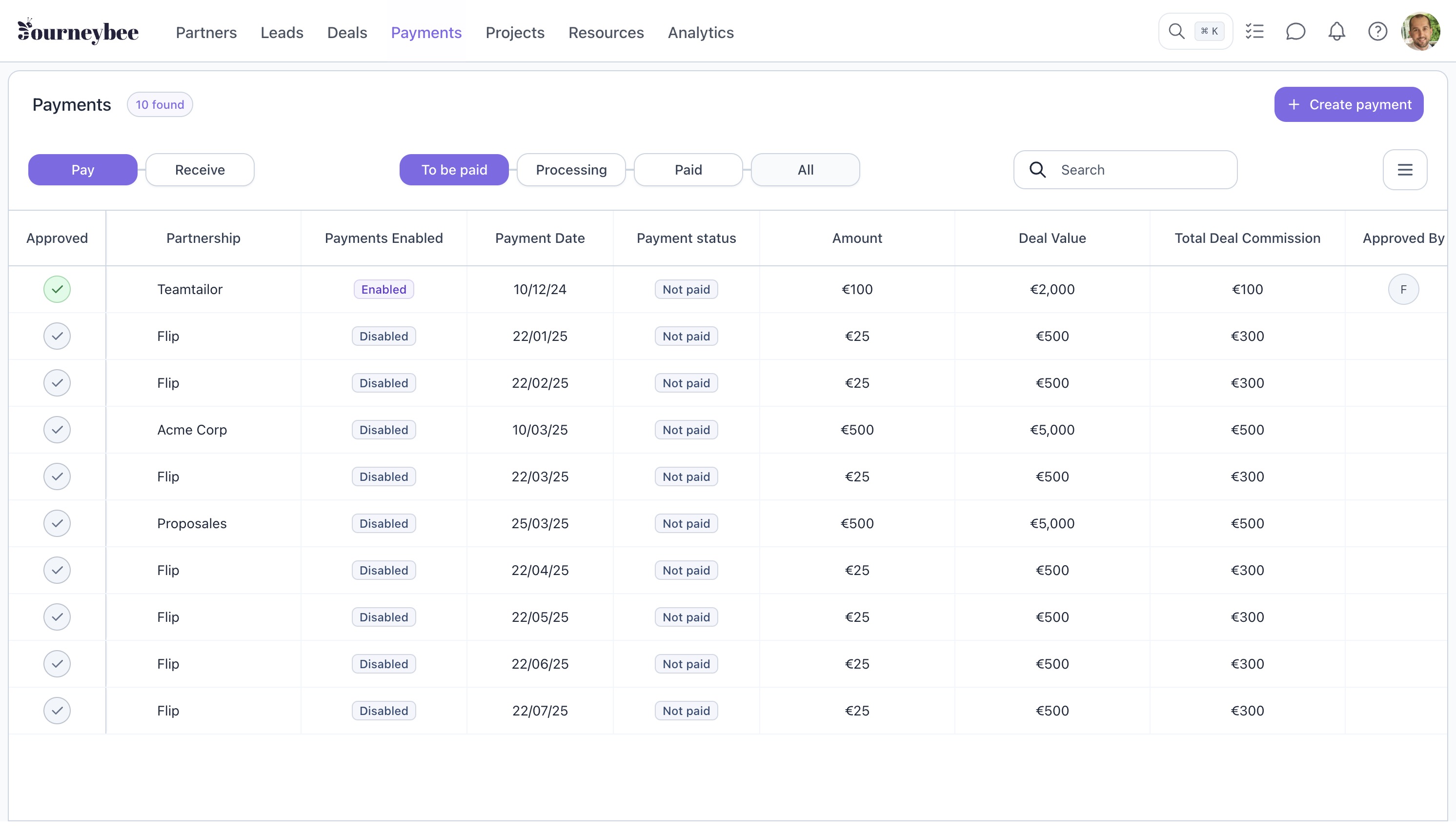
Task: Click the Deal Value column header
Action: [x=1052, y=238]
